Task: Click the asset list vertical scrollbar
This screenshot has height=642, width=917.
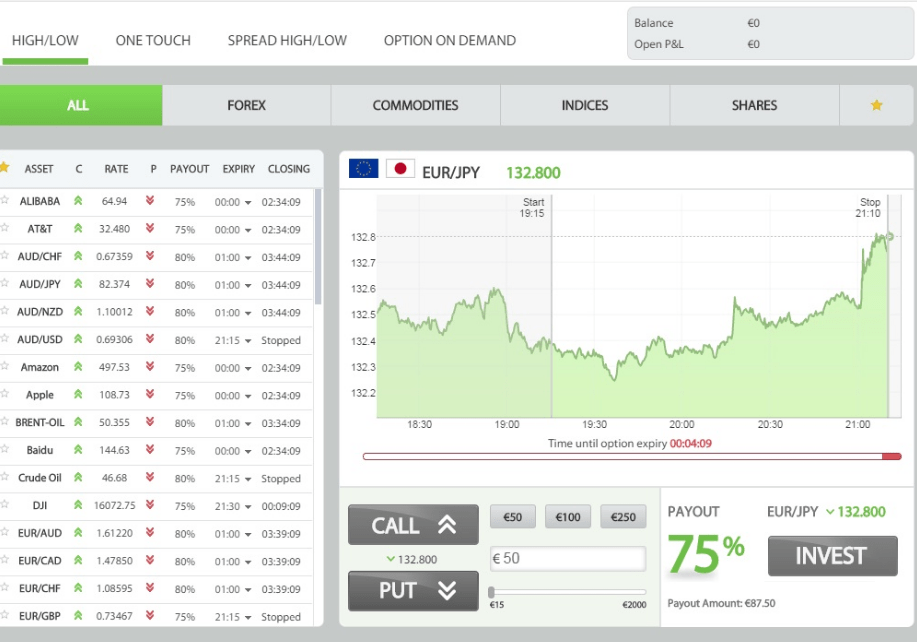Action: [x=318, y=246]
